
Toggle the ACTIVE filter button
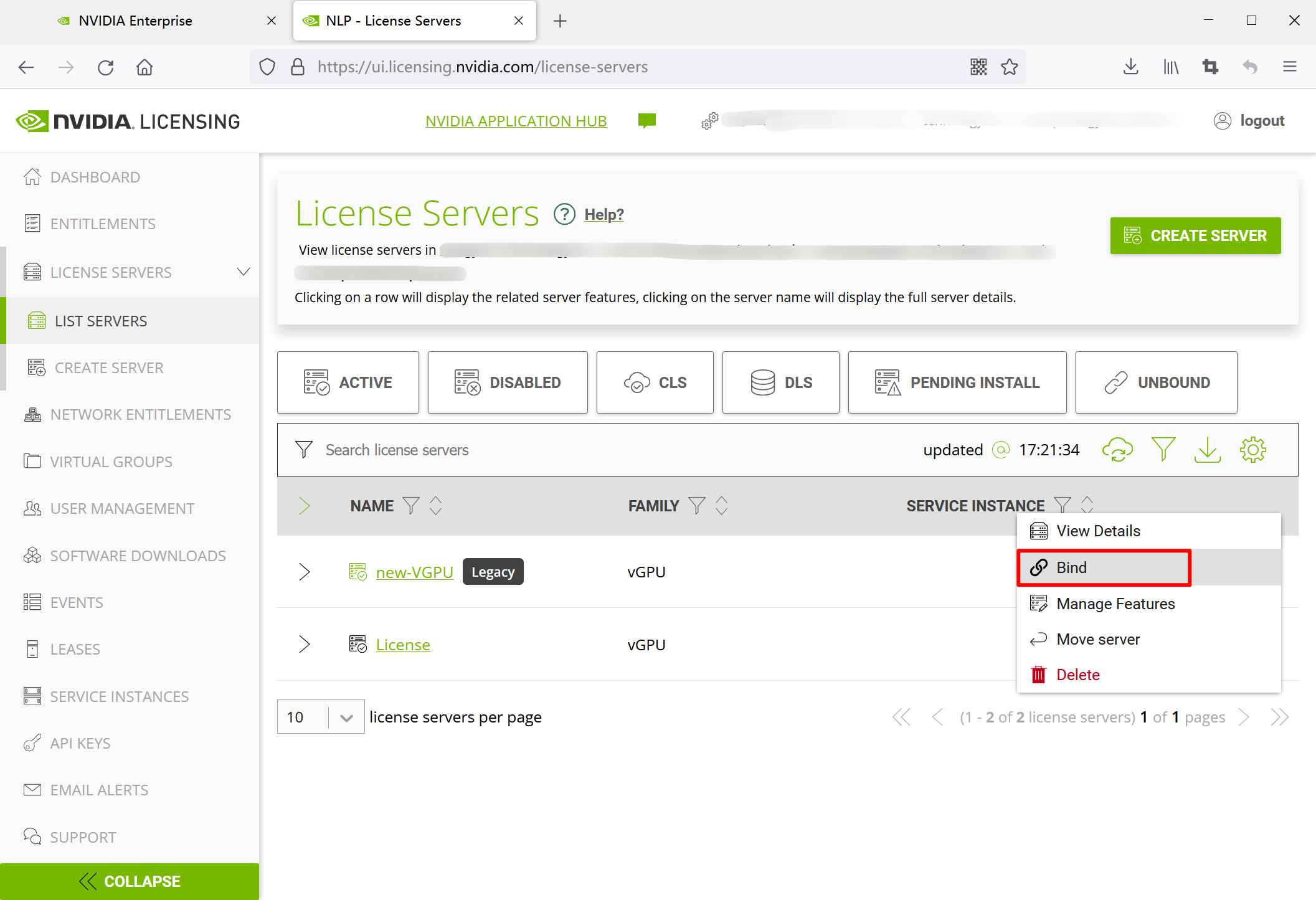point(348,382)
